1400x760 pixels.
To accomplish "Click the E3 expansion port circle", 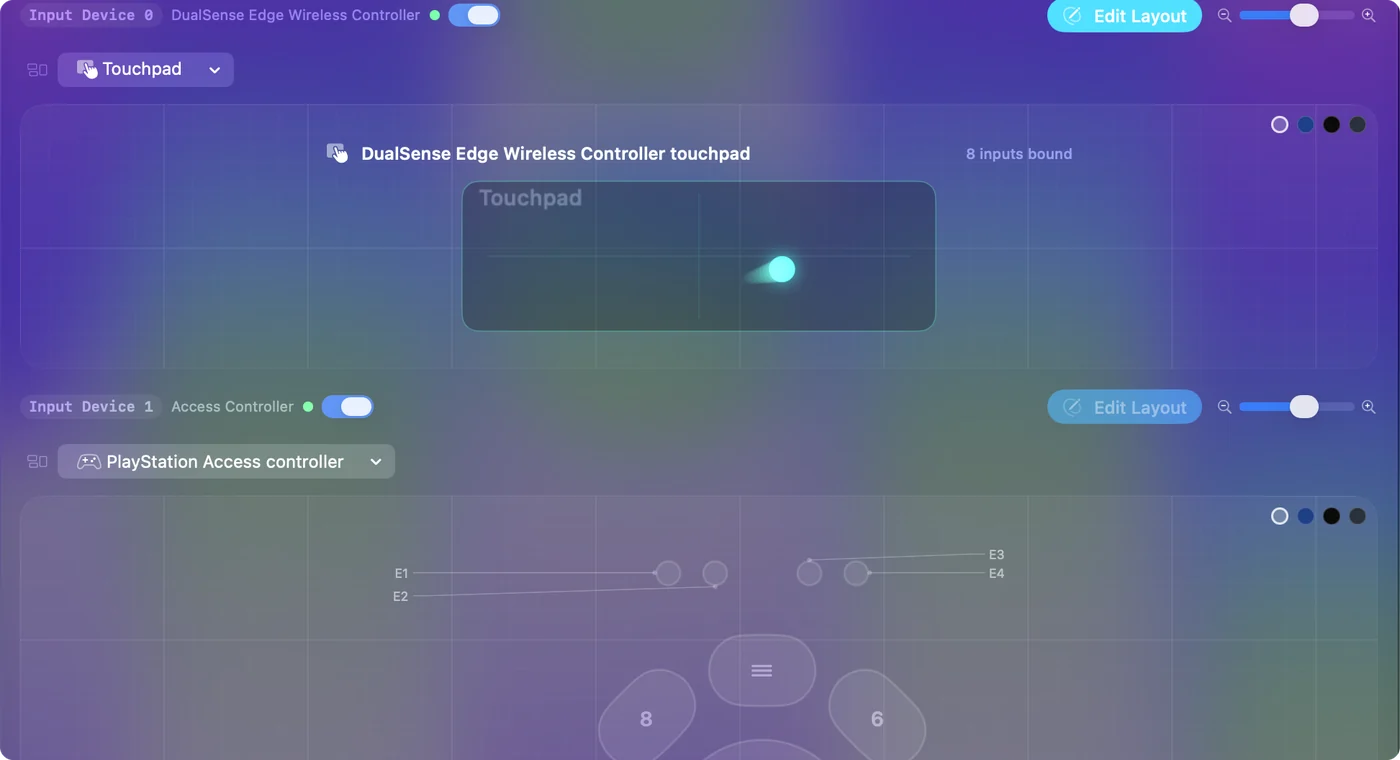I will click(809, 573).
